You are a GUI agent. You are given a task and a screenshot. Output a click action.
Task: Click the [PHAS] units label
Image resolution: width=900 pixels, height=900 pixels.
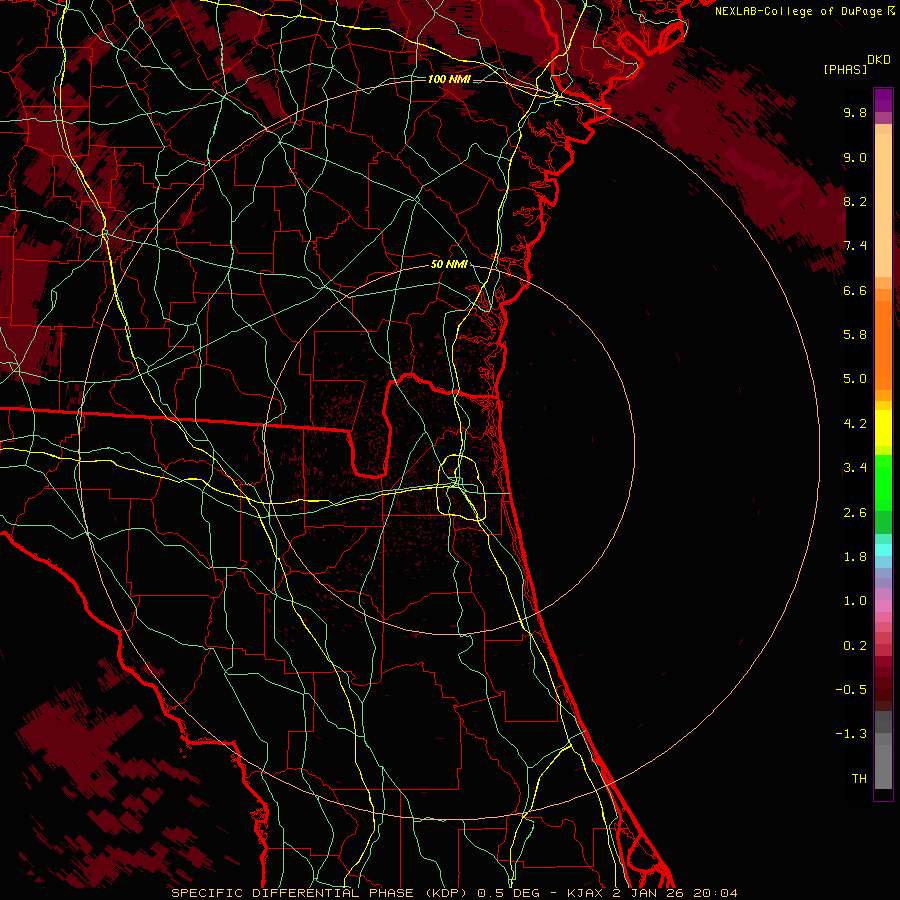tap(845, 69)
